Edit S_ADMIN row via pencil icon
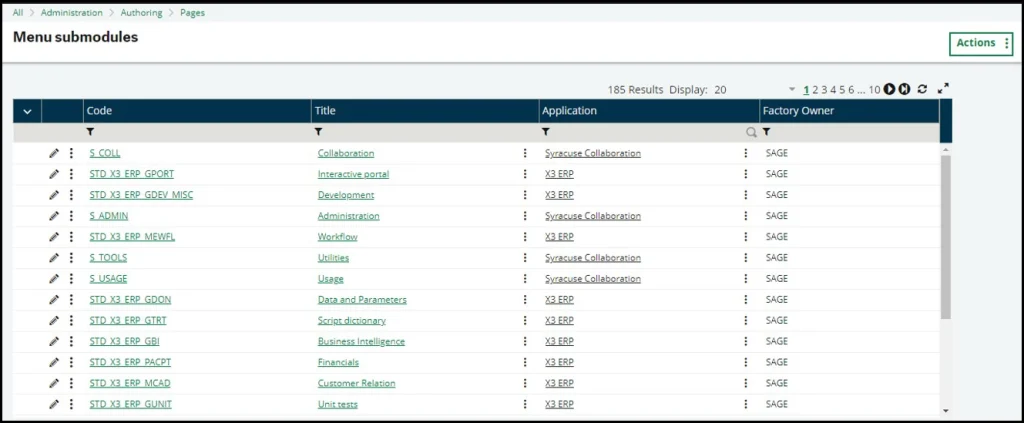Screen dimensions: 1024x423 click(x=54, y=216)
